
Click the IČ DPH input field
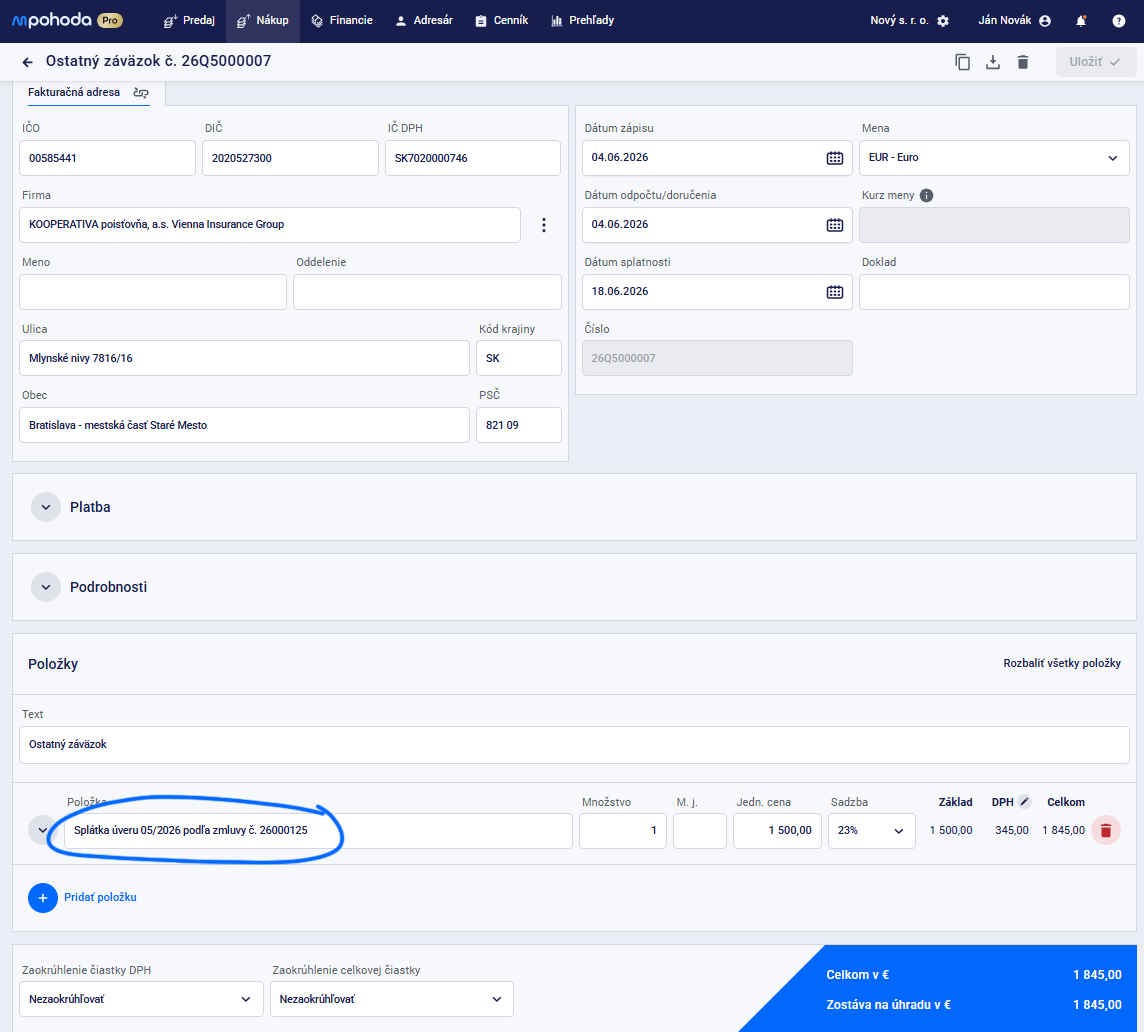[x=473, y=158]
